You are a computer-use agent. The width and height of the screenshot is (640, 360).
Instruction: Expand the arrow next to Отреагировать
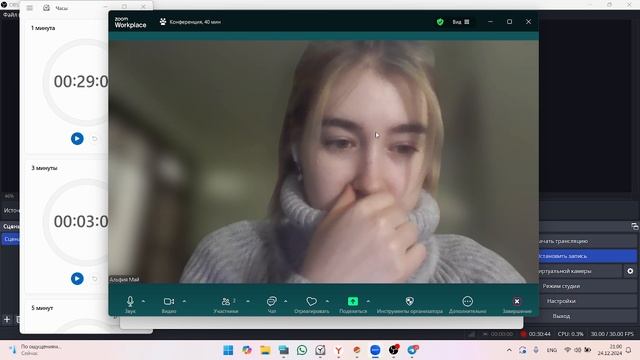click(327, 301)
